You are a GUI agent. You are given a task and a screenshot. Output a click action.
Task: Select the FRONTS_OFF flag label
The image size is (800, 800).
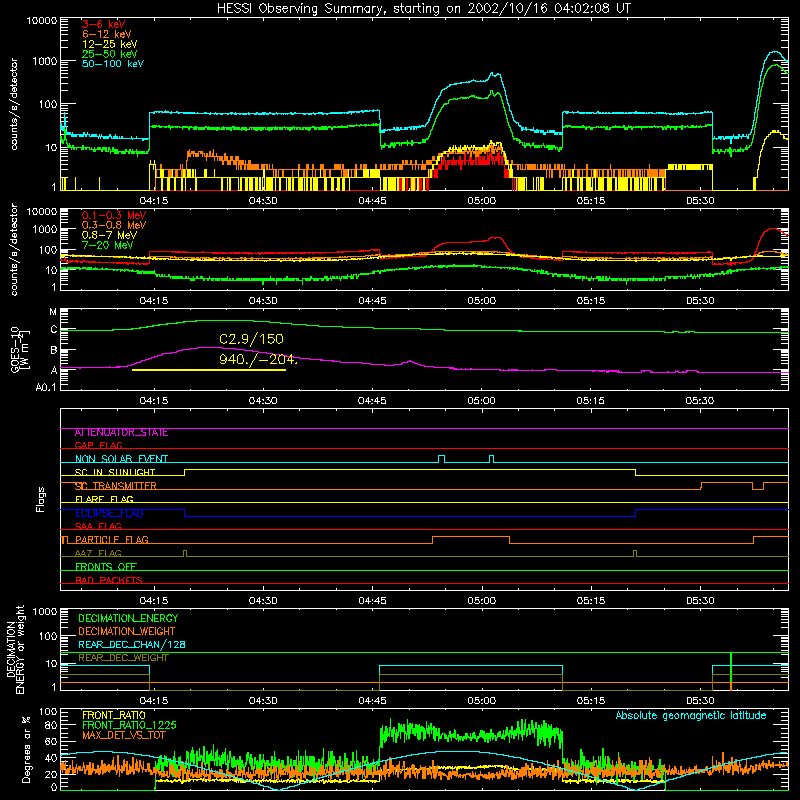[106, 567]
